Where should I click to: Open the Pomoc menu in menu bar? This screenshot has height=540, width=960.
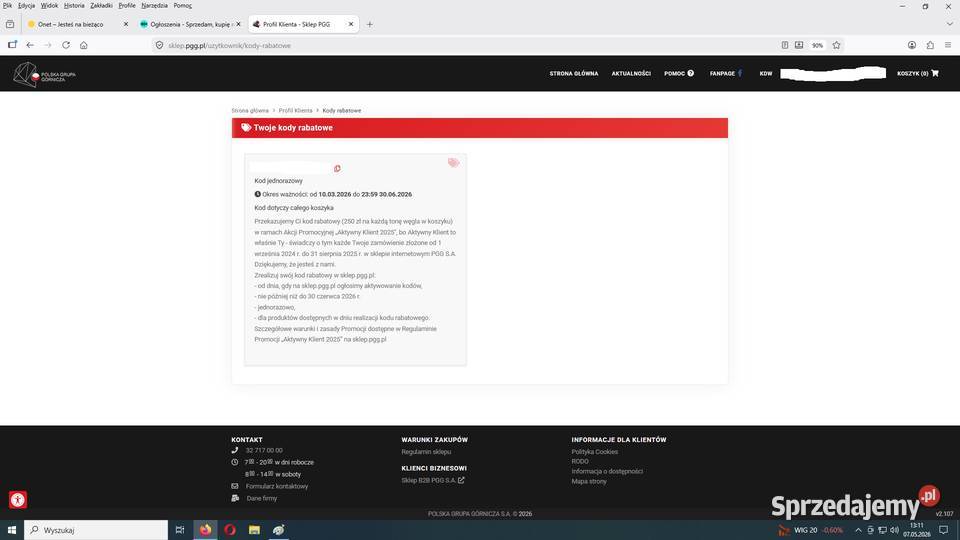point(182,6)
